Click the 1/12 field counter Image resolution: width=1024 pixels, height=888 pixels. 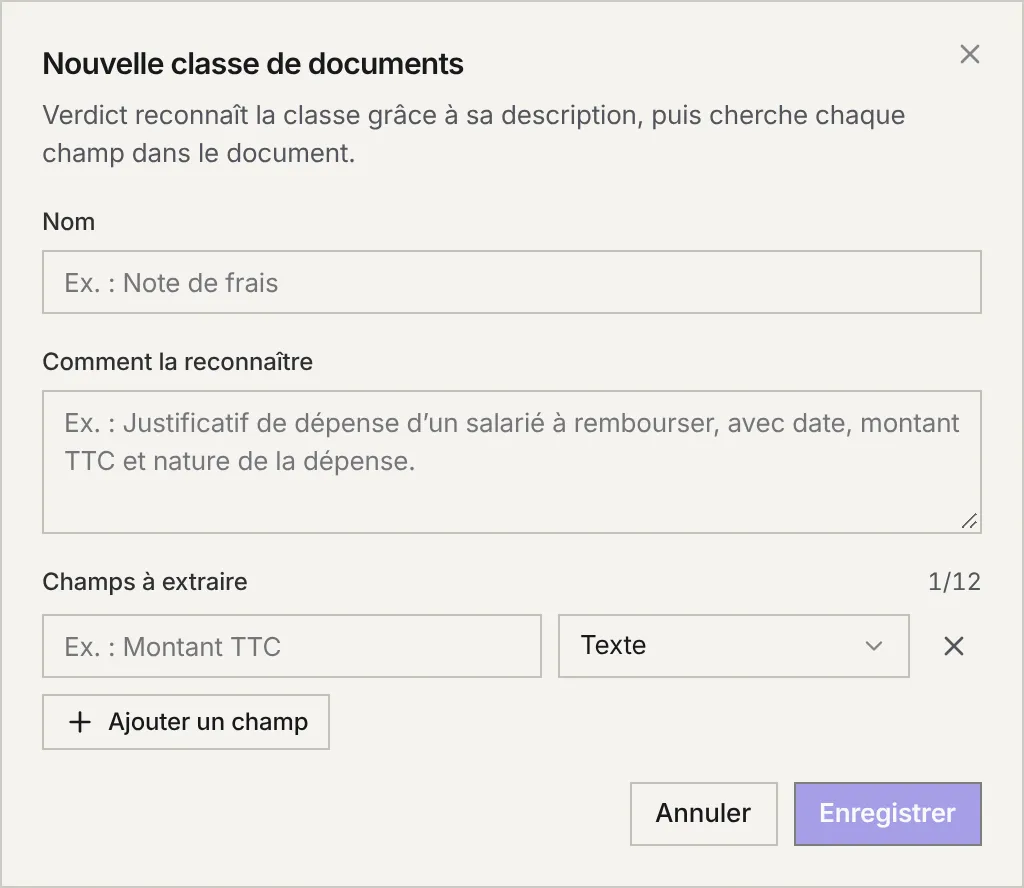click(954, 582)
